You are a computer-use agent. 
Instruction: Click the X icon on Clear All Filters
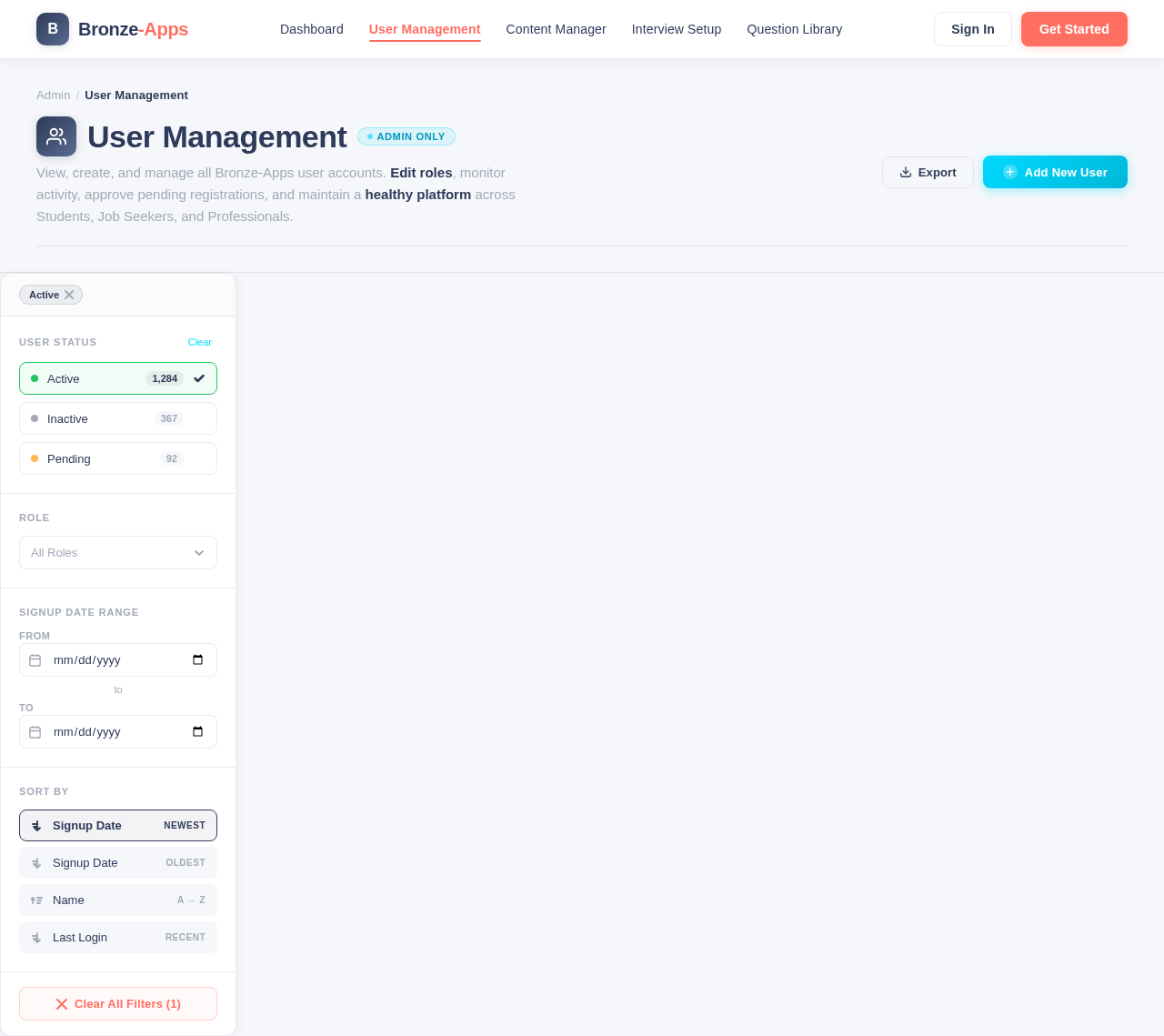[x=60, y=1003]
